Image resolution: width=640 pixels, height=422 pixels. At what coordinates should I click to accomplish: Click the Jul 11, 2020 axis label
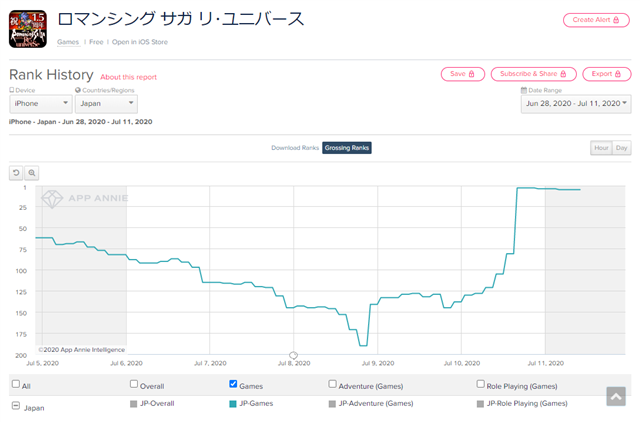pyautogui.click(x=545, y=363)
